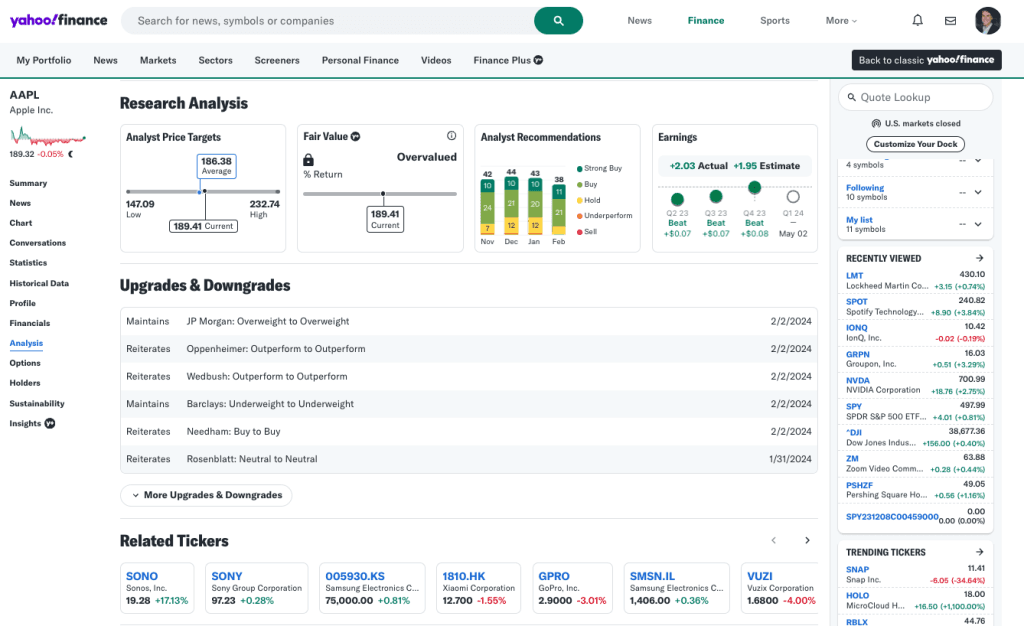Expand More Upgrades & Downgrades
This screenshot has height=626, width=1024.
click(x=206, y=495)
